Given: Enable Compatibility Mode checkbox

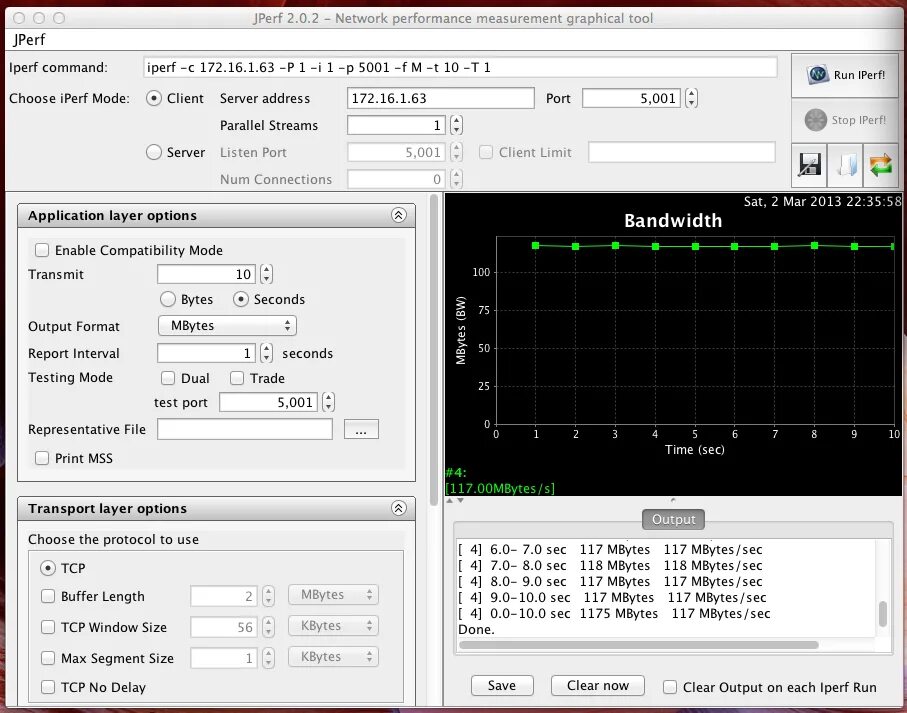Looking at the screenshot, I should [x=42, y=250].
